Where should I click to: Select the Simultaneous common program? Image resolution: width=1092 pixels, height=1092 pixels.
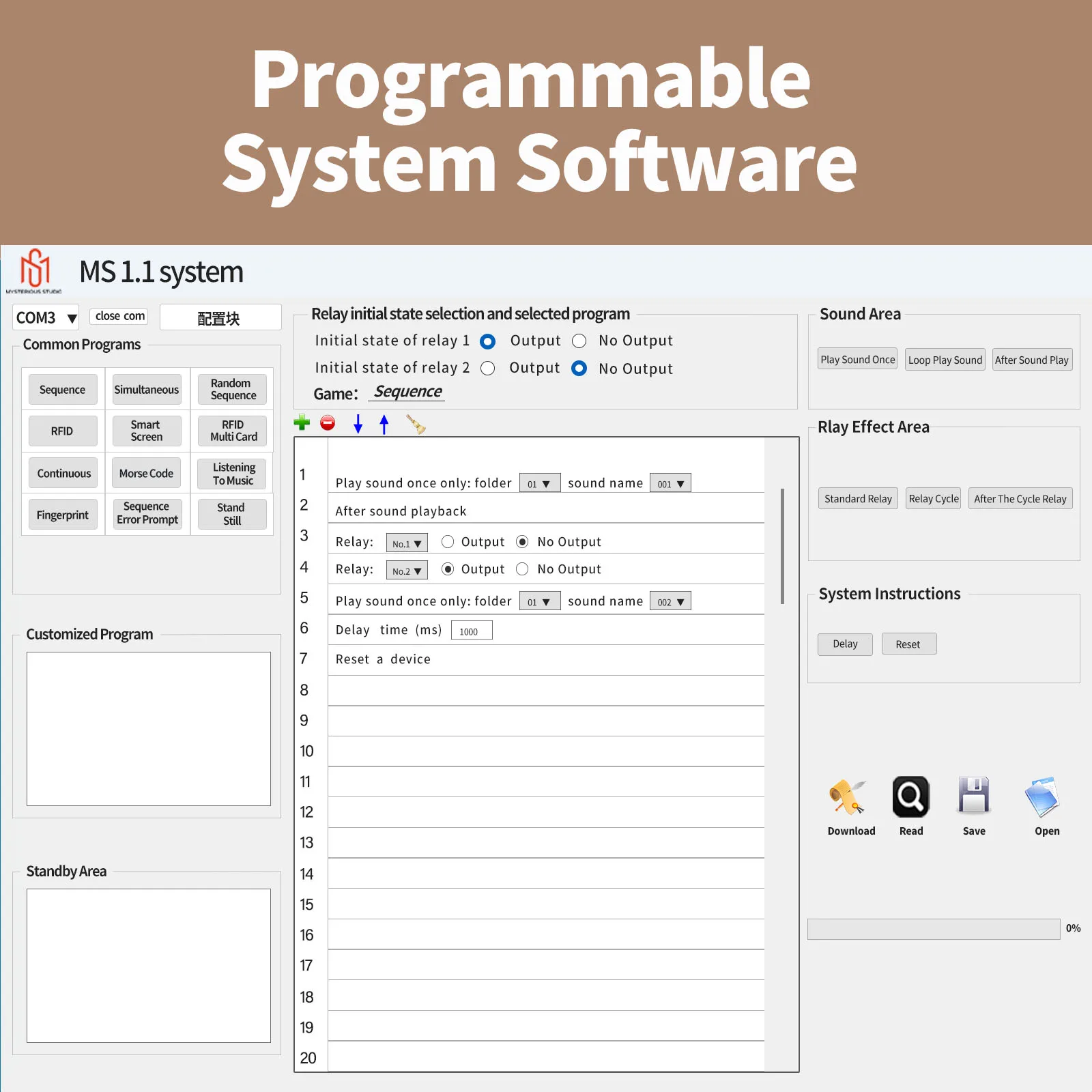point(147,390)
